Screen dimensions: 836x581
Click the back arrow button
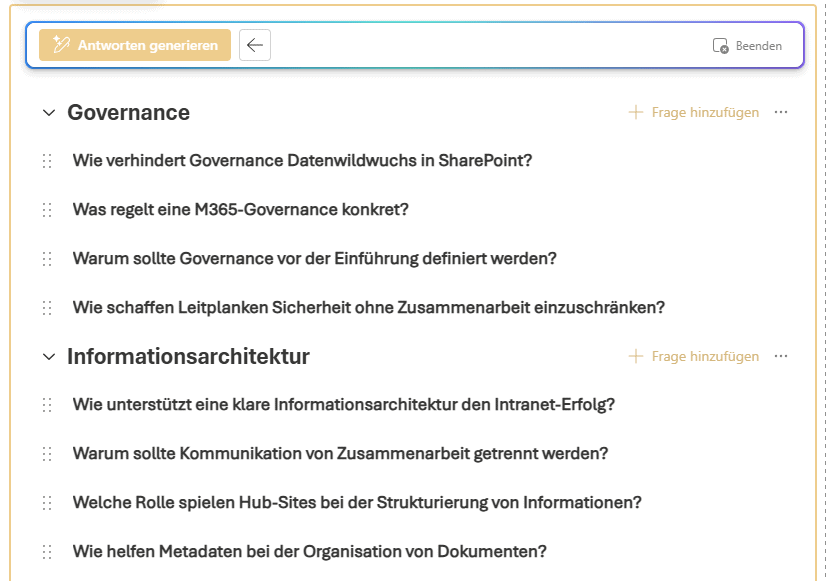click(255, 45)
